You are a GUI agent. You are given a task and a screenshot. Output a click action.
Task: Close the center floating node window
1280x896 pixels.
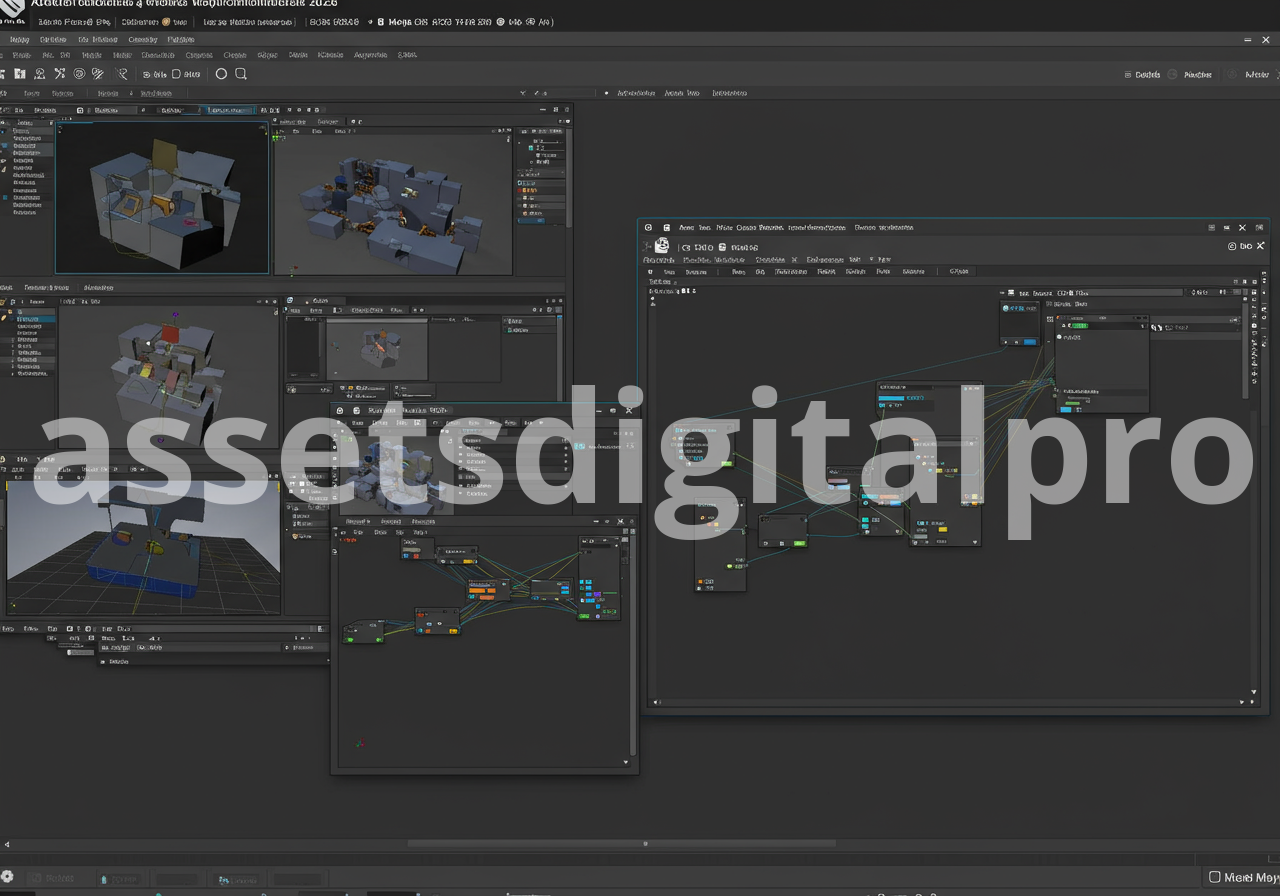coord(629,410)
